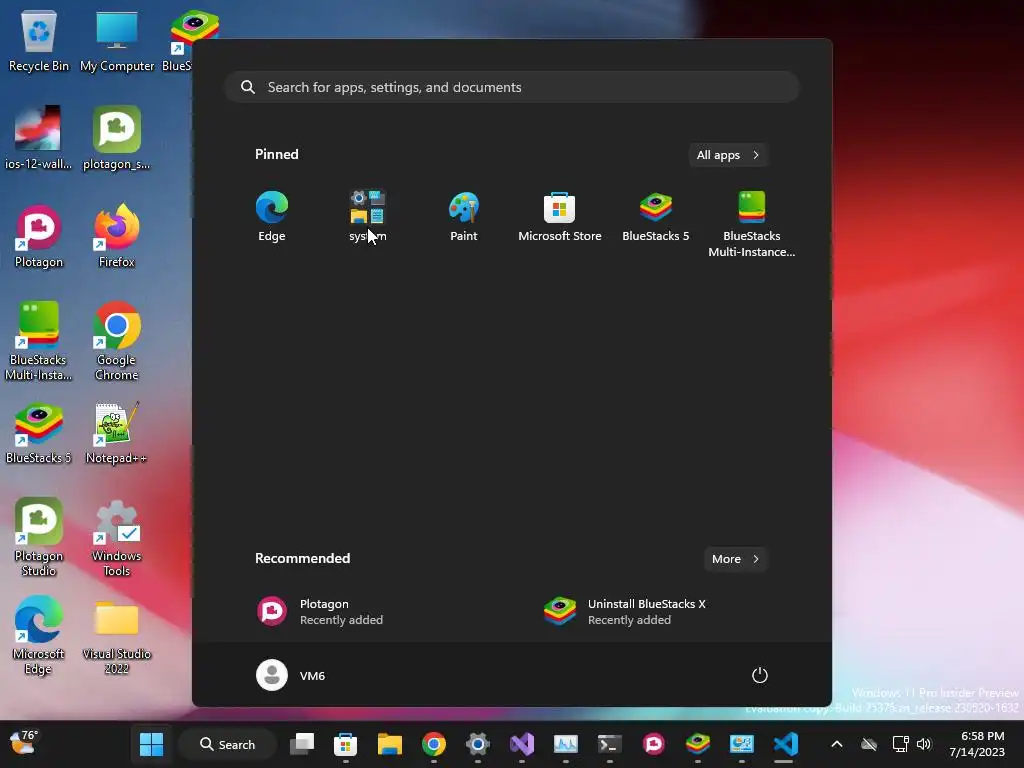Select My Computer desktop icon
1024x768 pixels.
click(x=117, y=40)
